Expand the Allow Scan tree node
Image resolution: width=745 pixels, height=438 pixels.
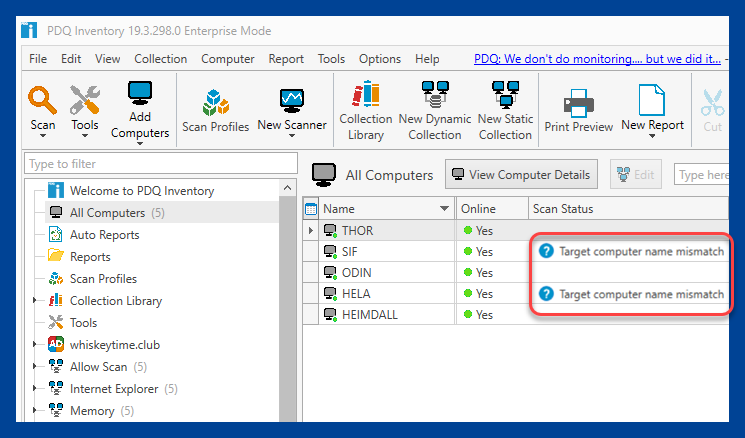click(x=34, y=366)
